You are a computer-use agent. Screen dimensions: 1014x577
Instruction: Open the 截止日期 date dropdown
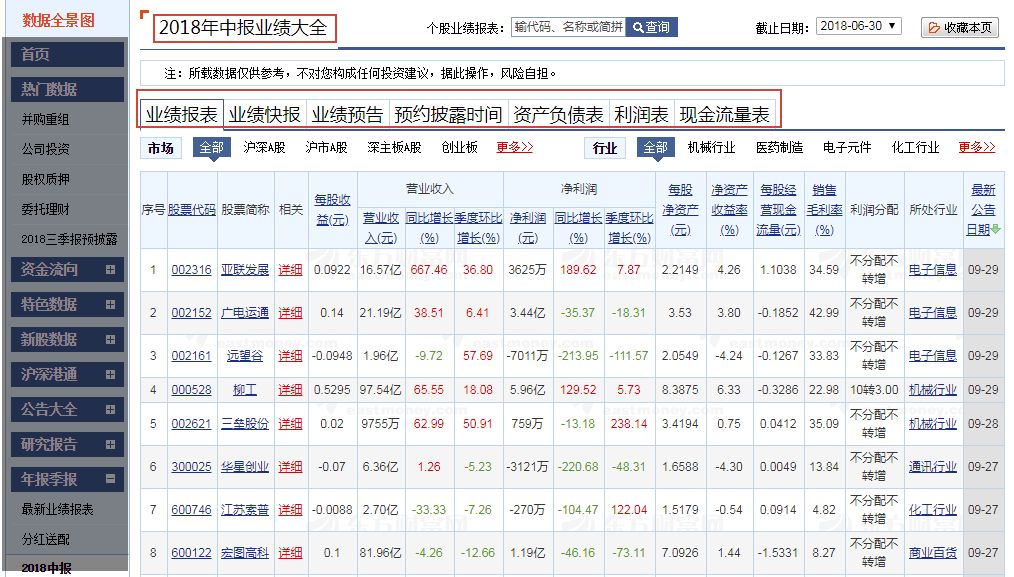coord(858,26)
